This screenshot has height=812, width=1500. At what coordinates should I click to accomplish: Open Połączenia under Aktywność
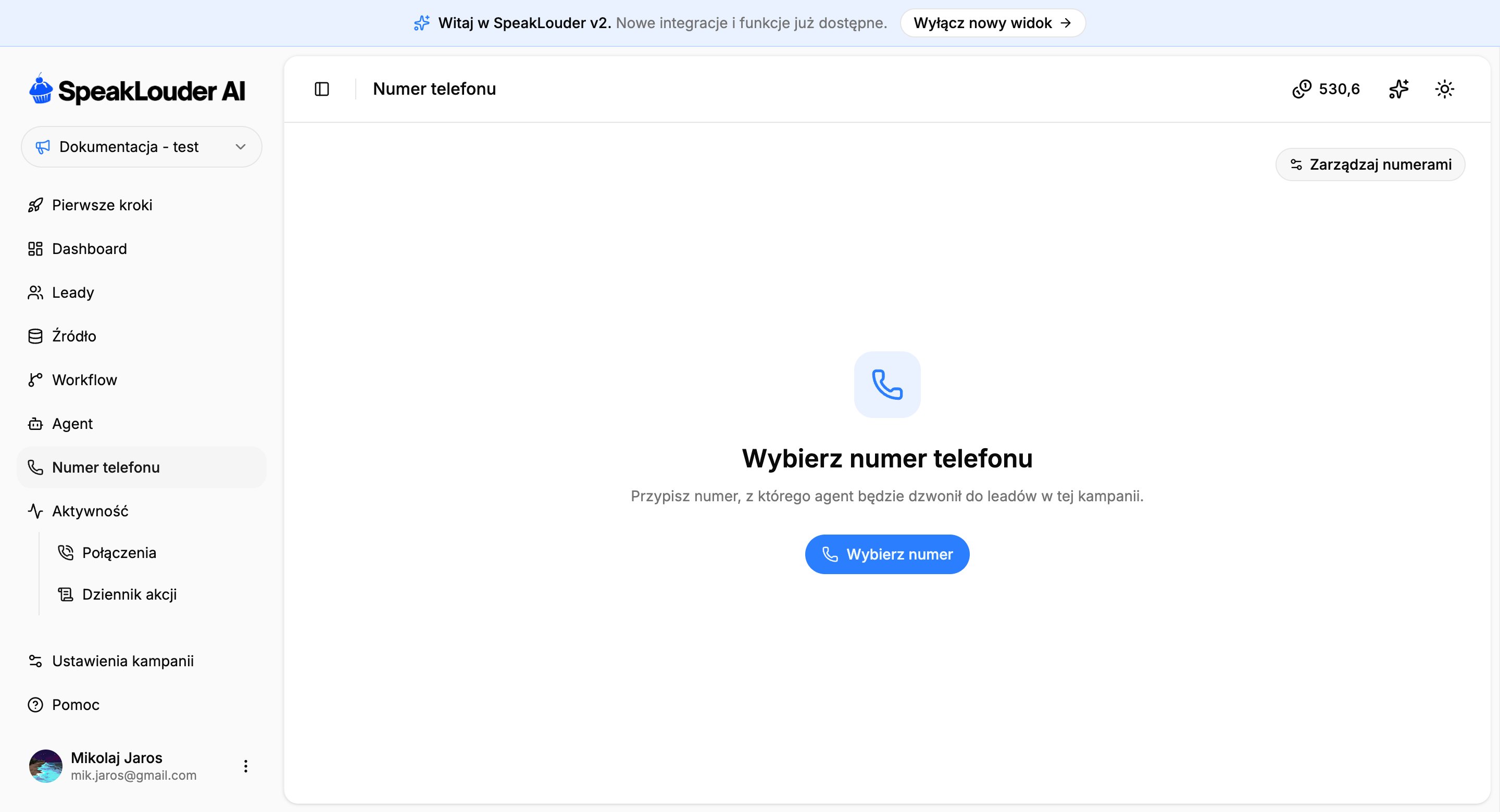click(157, 552)
